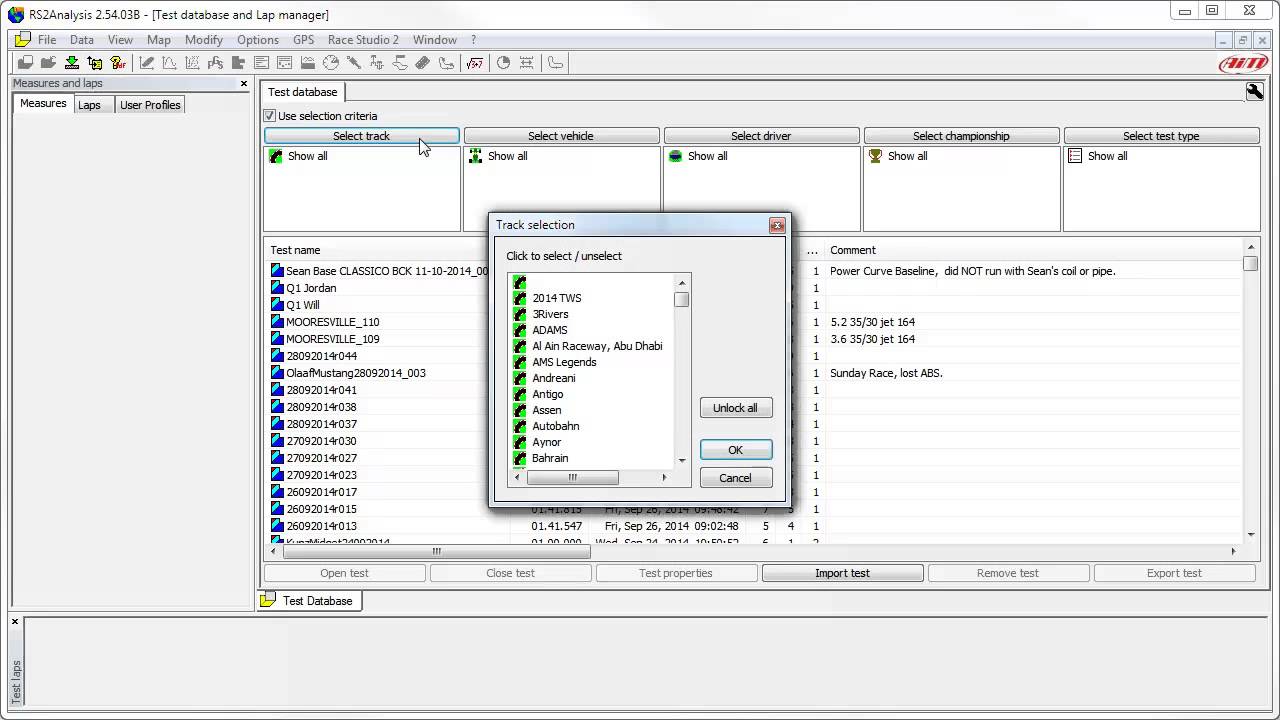Click the Select test type button

1161,136
